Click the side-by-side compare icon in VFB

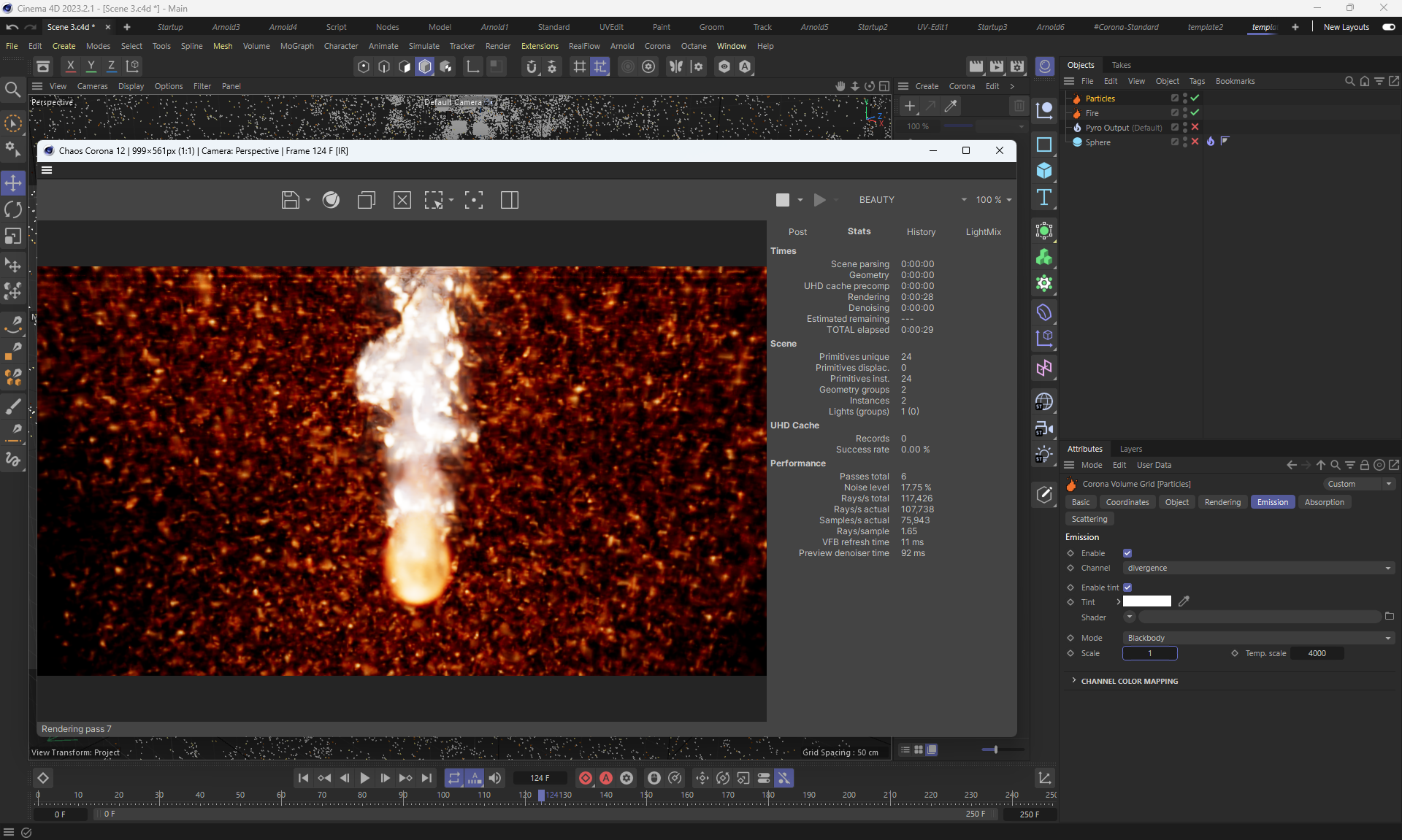(x=510, y=200)
